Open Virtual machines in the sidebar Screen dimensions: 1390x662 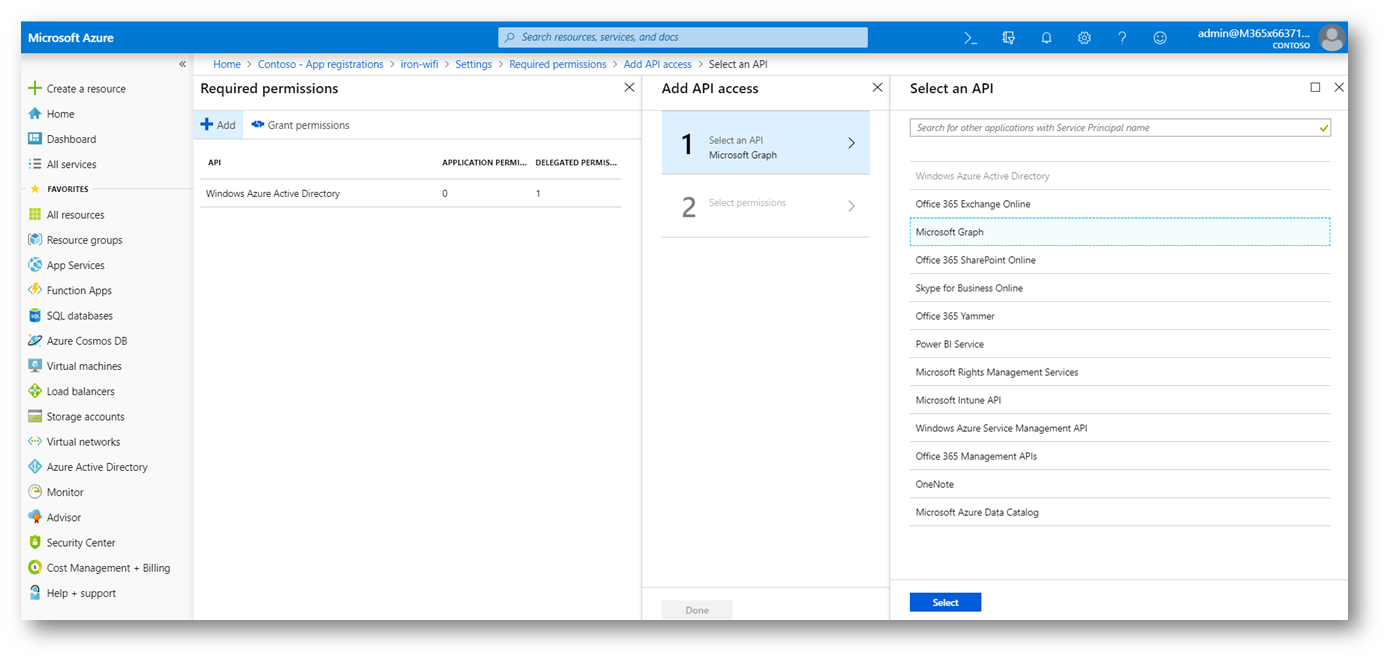click(x=75, y=366)
